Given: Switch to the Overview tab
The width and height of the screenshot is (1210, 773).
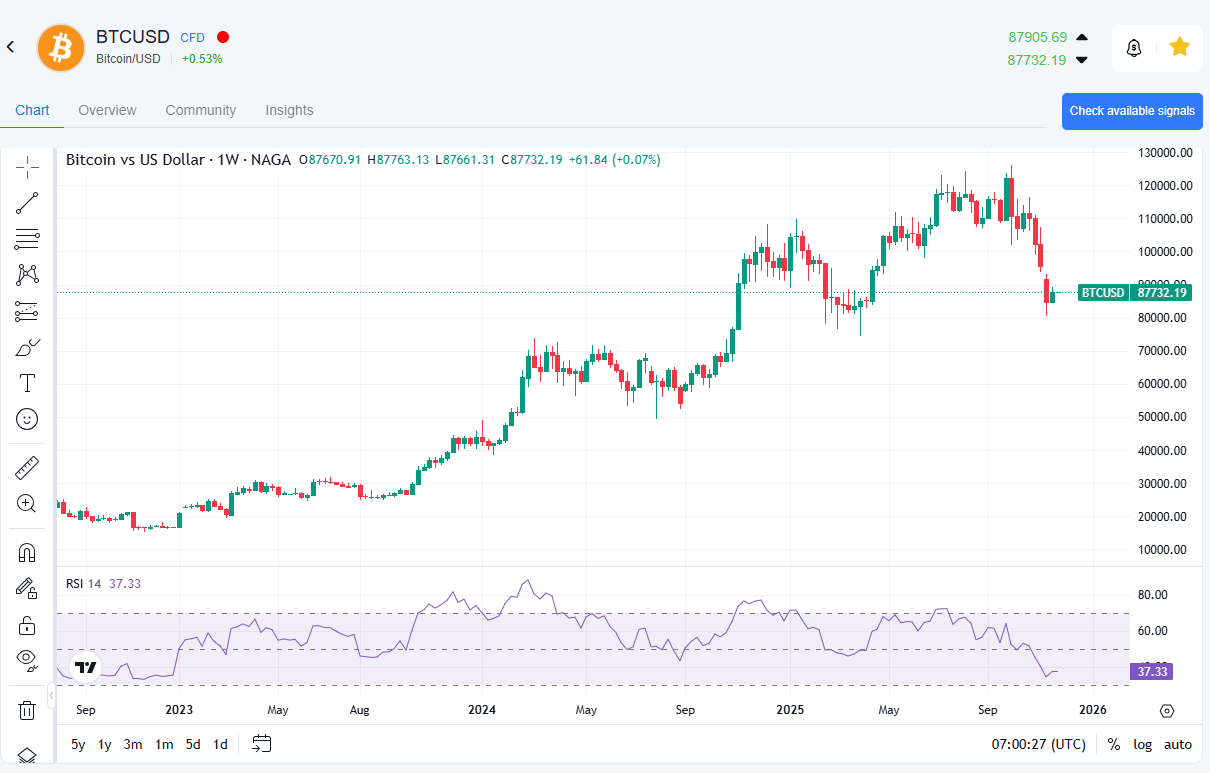Looking at the screenshot, I should coord(107,110).
